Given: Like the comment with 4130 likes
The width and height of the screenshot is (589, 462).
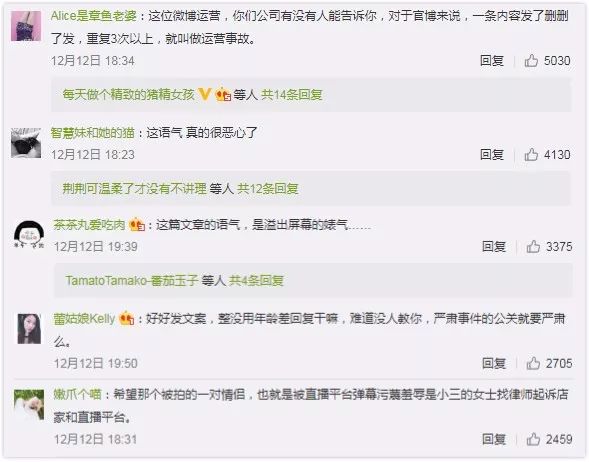Looking at the screenshot, I should pos(531,154).
